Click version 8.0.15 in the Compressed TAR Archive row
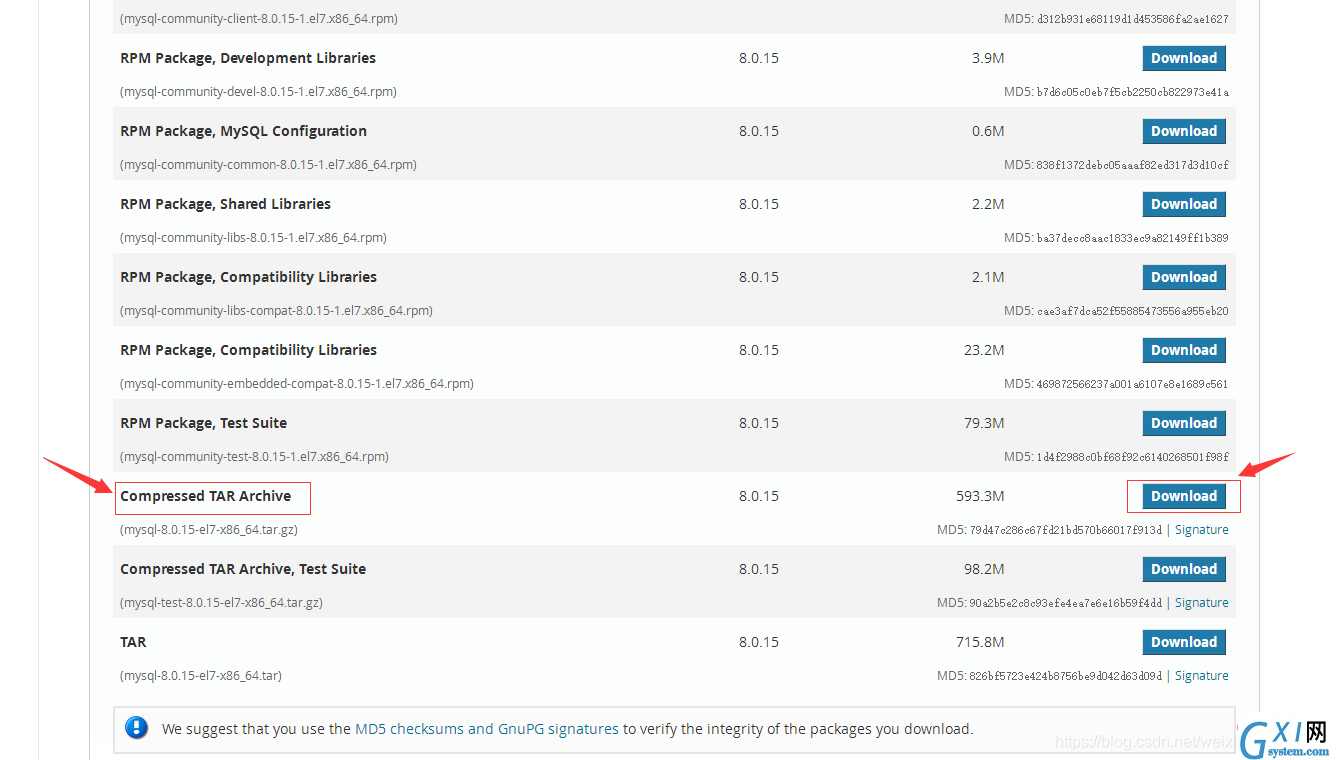 point(759,496)
